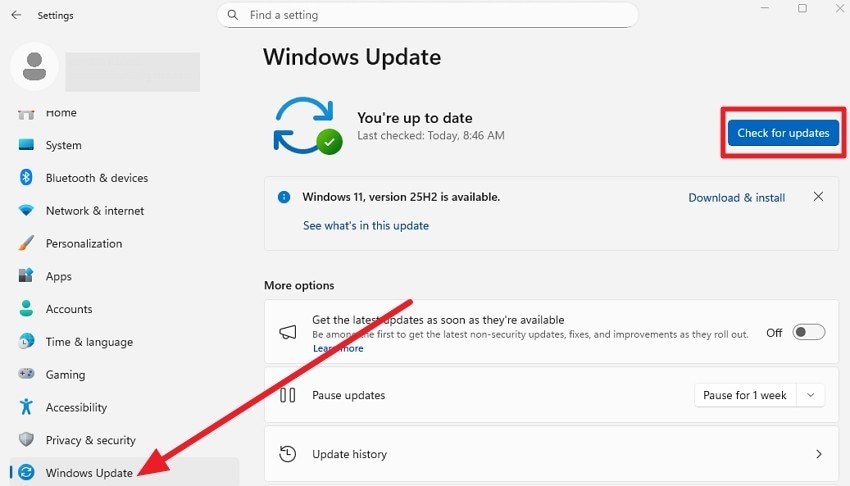Expand Update history chevron
Image resolution: width=850 pixels, height=486 pixels.
pos(819,454)
